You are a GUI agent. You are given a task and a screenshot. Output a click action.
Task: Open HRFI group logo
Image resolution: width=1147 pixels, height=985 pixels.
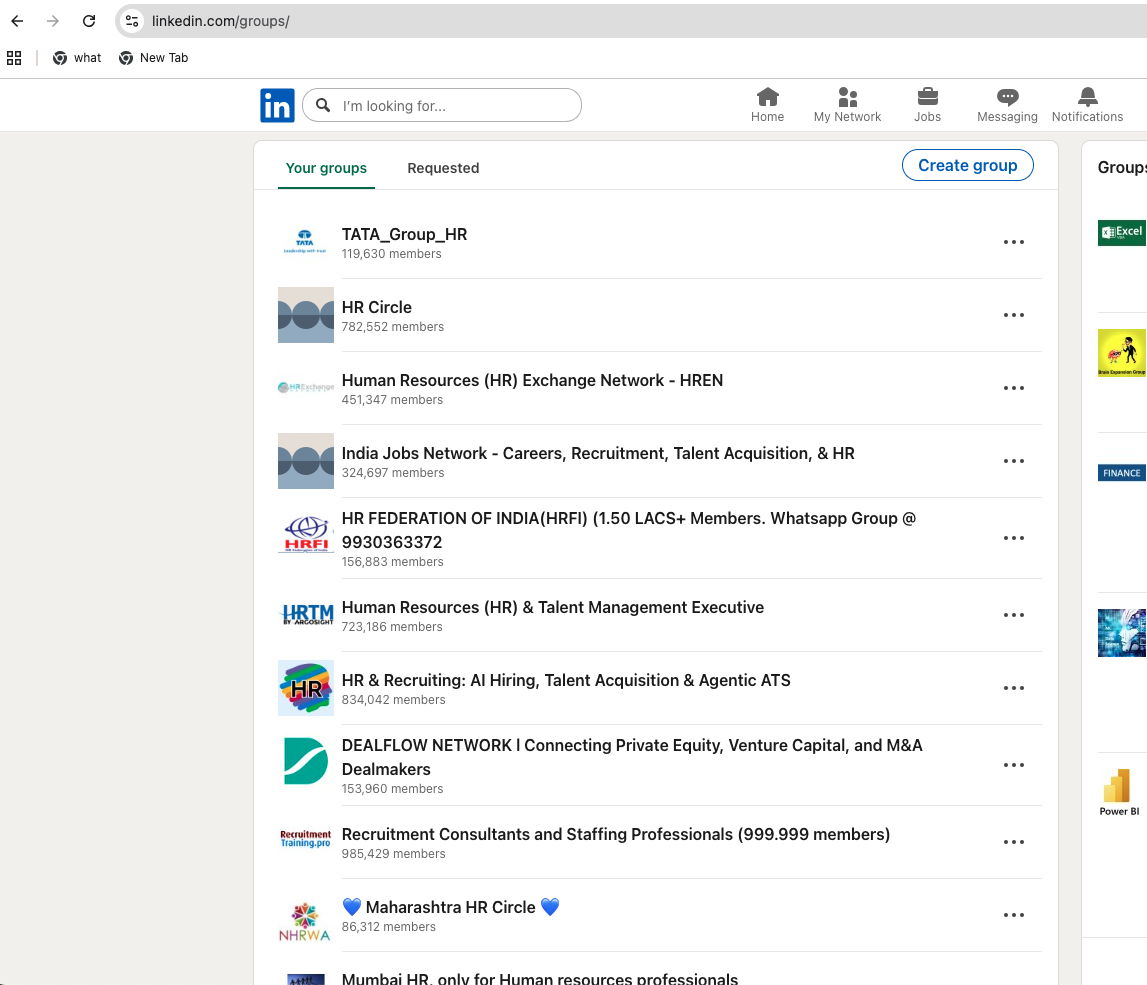click(306, 535)
